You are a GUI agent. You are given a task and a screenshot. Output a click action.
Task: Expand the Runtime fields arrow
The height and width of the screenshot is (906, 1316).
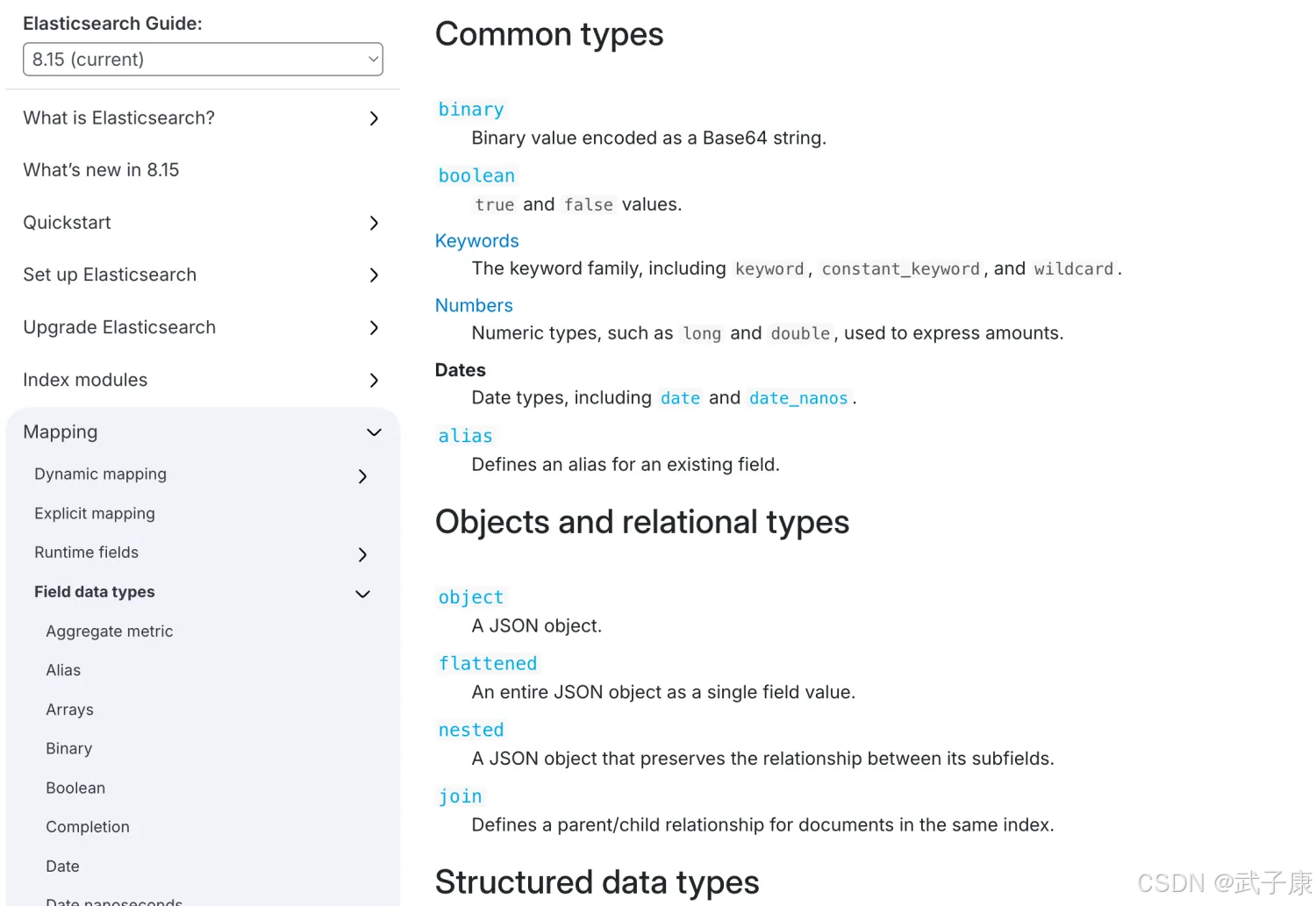pyautogui.click(x=362, y=554)
